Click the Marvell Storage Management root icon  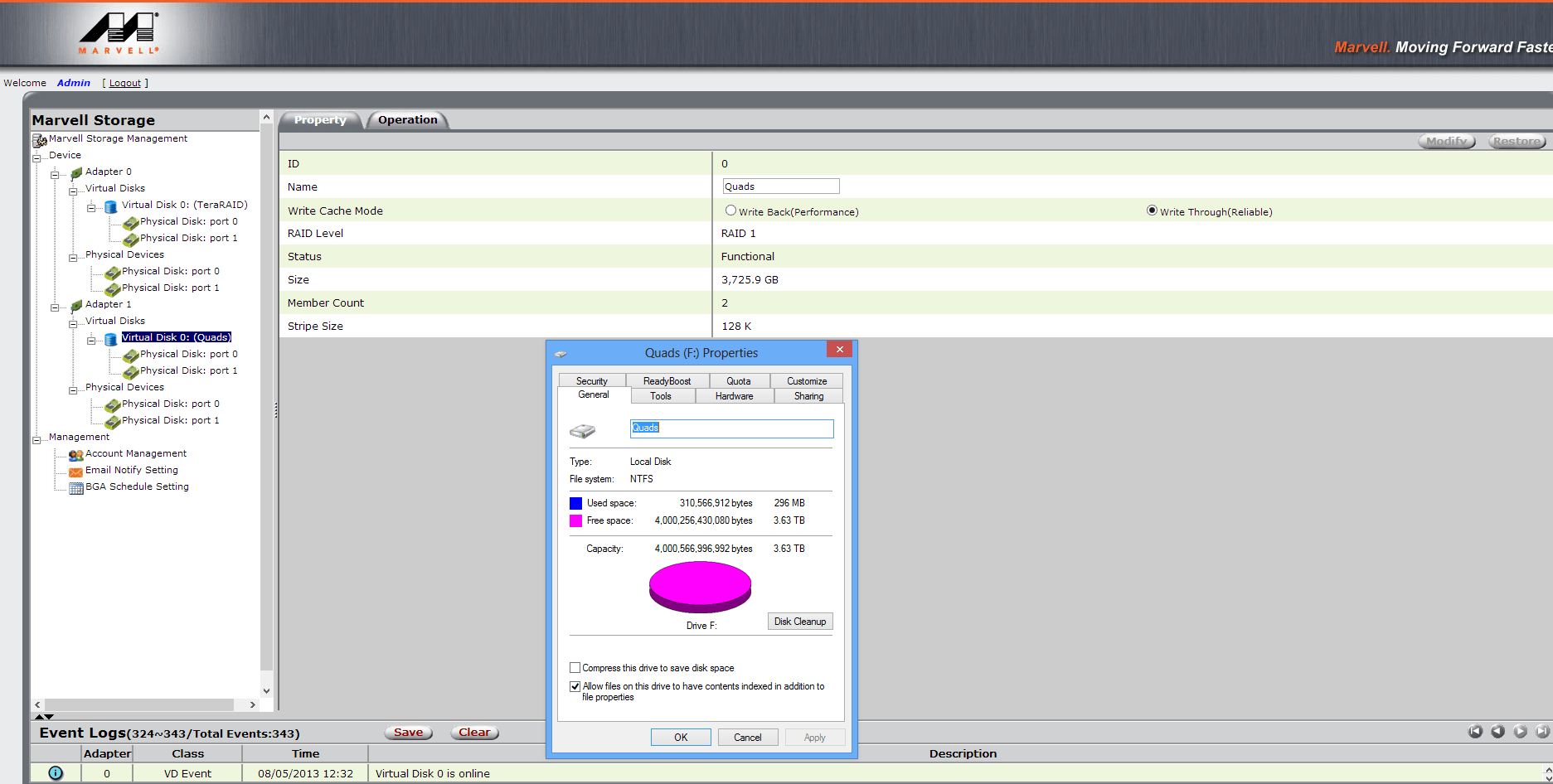(39, 140)
